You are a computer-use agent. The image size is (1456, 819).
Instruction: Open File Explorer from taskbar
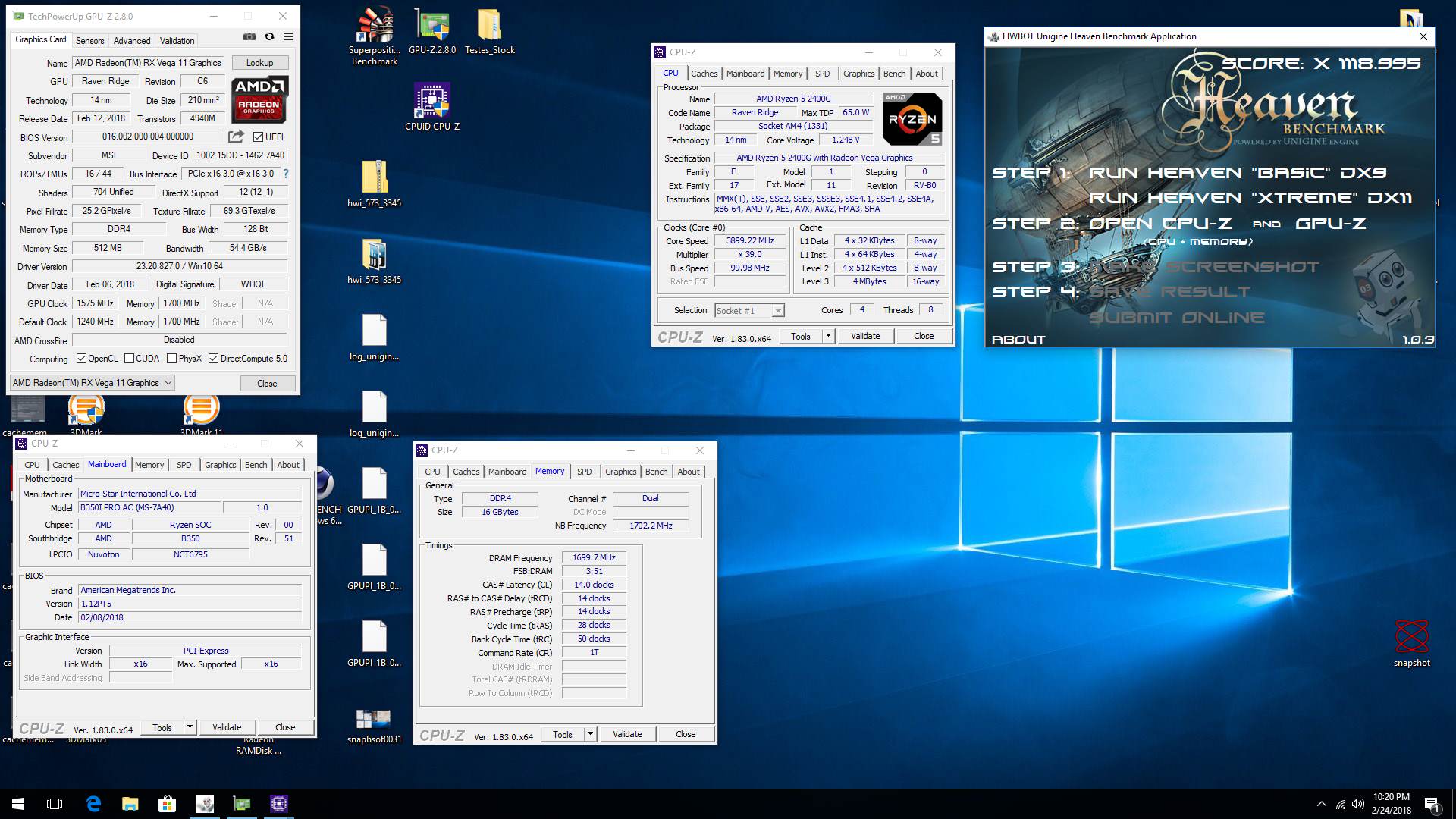coord(130,804)
